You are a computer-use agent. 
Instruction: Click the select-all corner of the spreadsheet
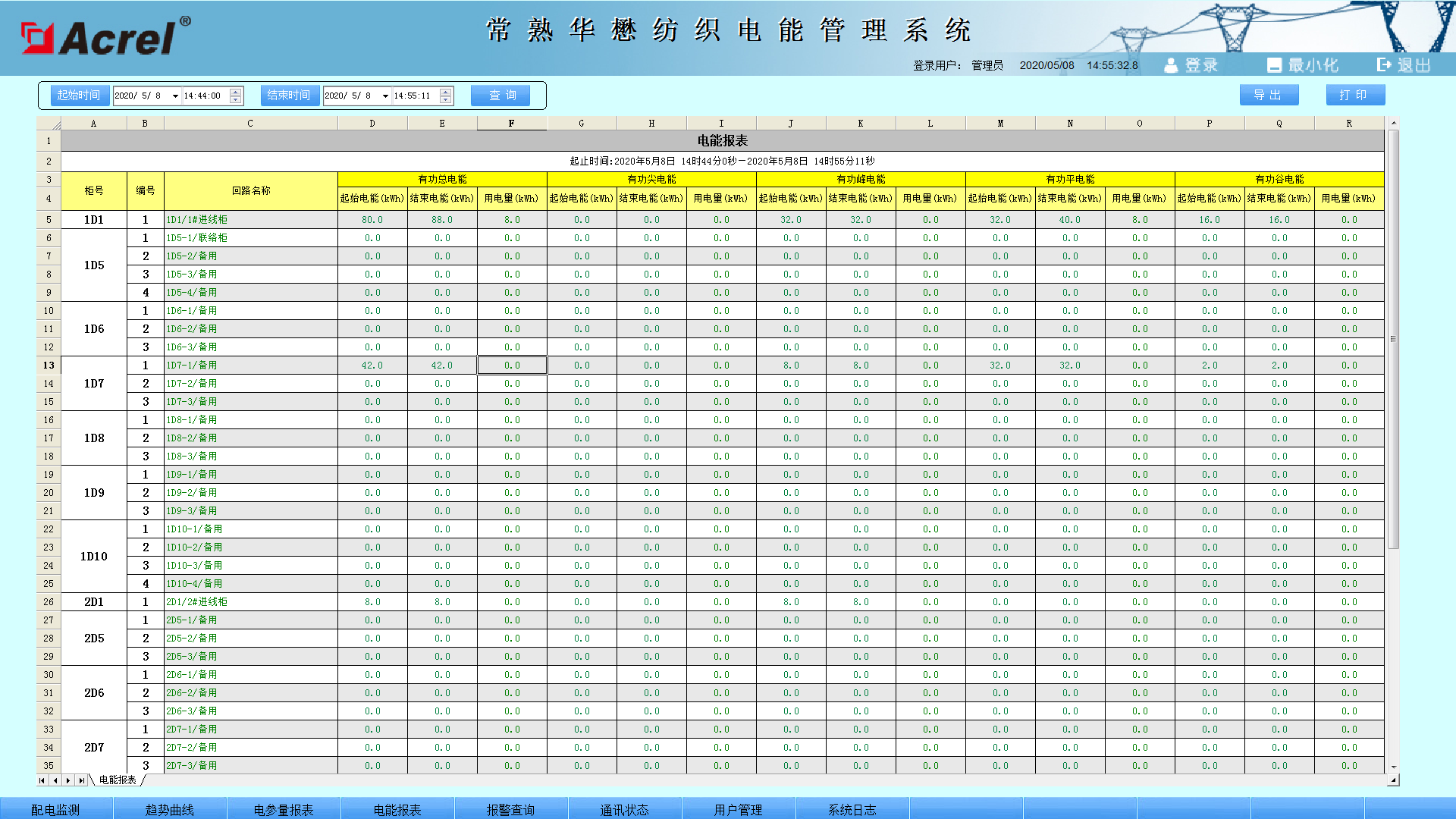[49, 124]
